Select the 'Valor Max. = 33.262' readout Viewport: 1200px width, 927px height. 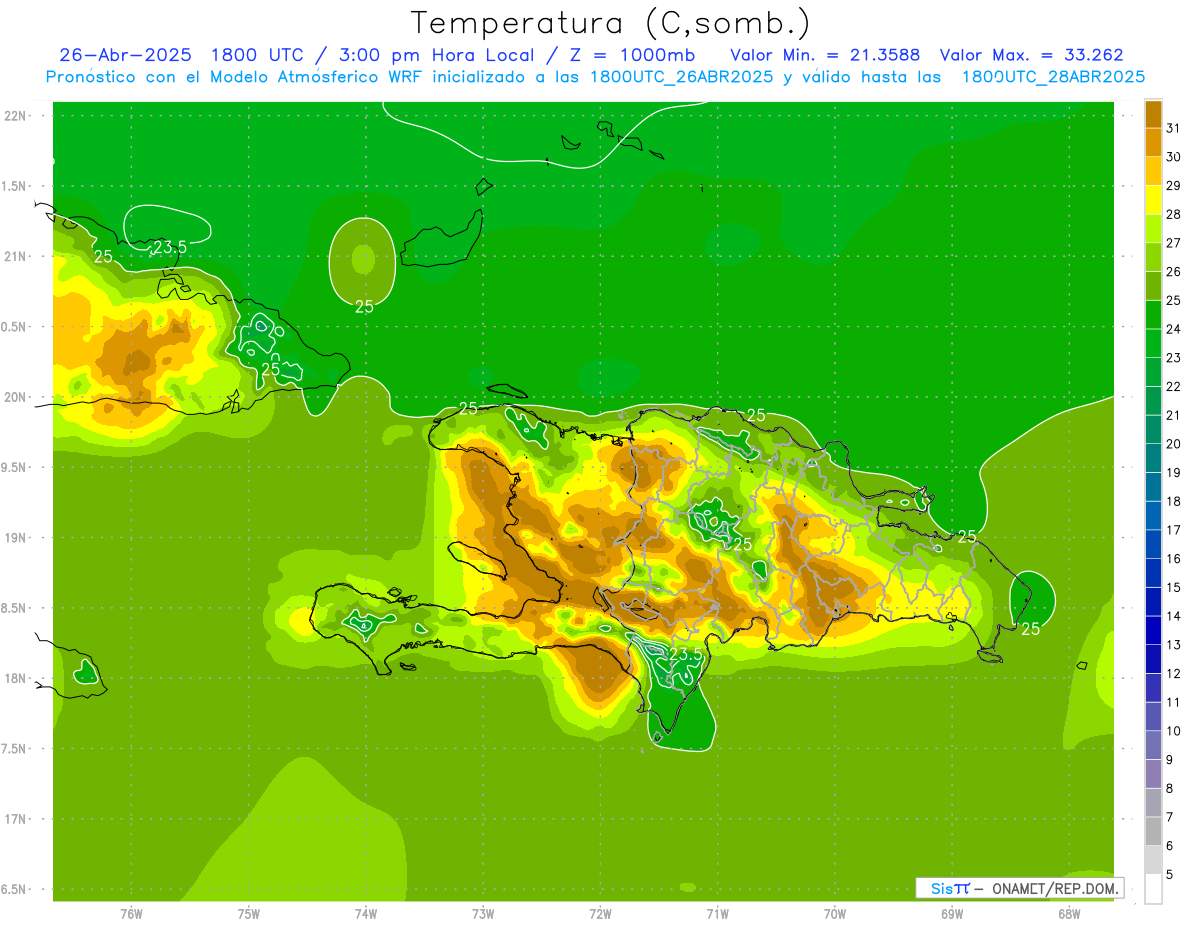[x=1032, y=55]
